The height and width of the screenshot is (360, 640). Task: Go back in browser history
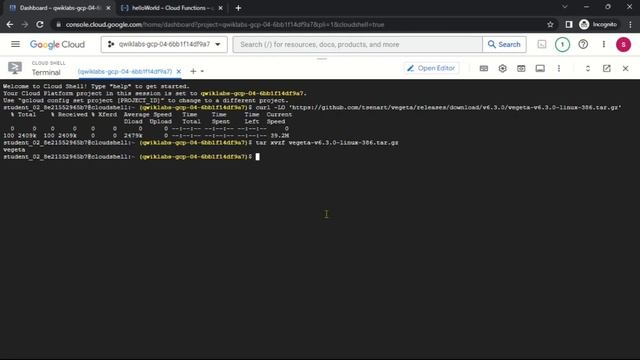[10, 24]
